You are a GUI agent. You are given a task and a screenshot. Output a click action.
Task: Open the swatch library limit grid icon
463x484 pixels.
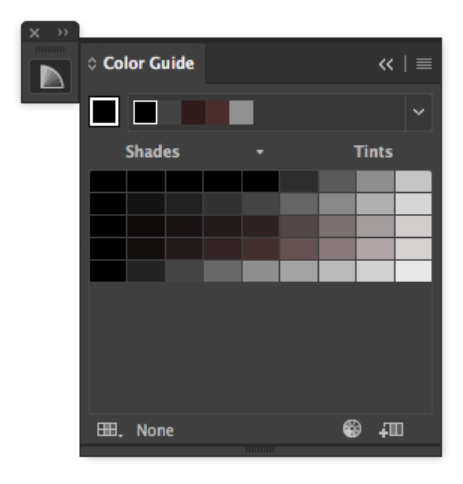[110, 430]
